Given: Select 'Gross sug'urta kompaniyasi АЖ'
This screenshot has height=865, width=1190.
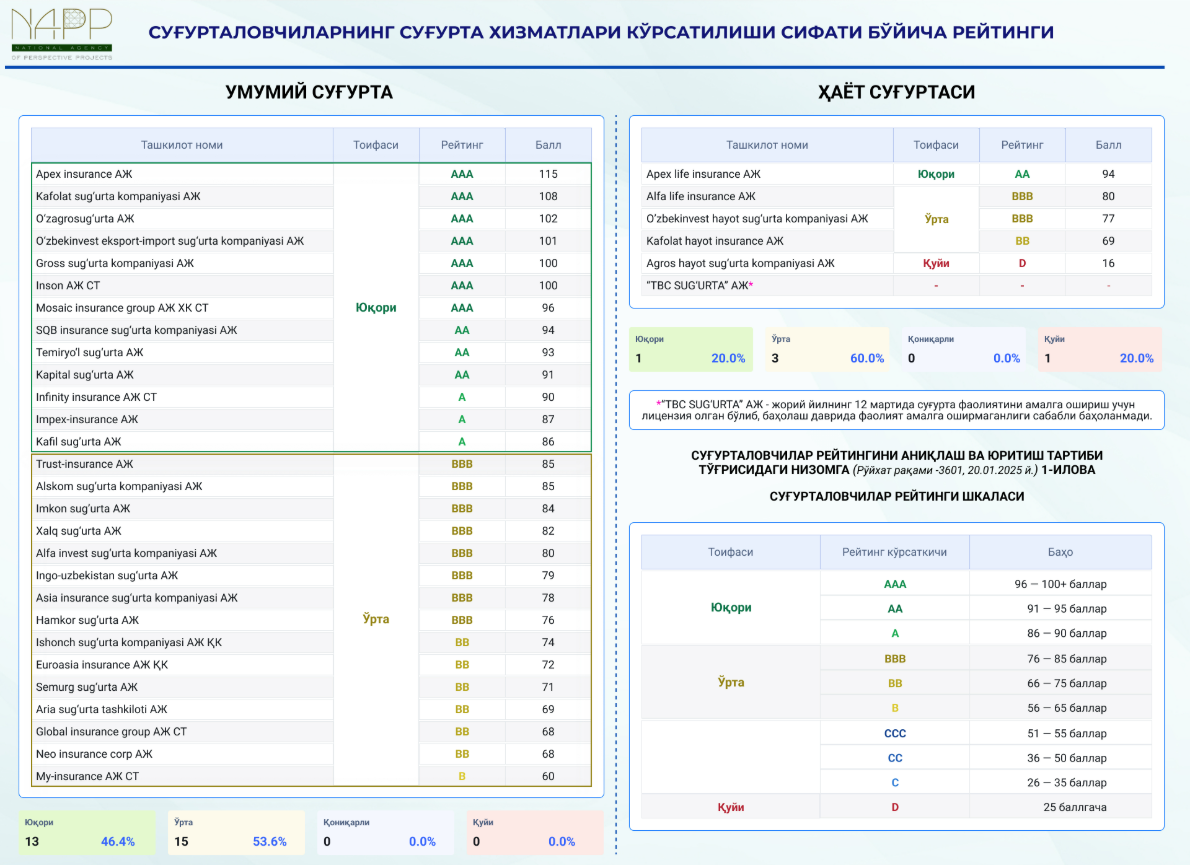Looking at the screenshot, I should click(x=115, y=263).
